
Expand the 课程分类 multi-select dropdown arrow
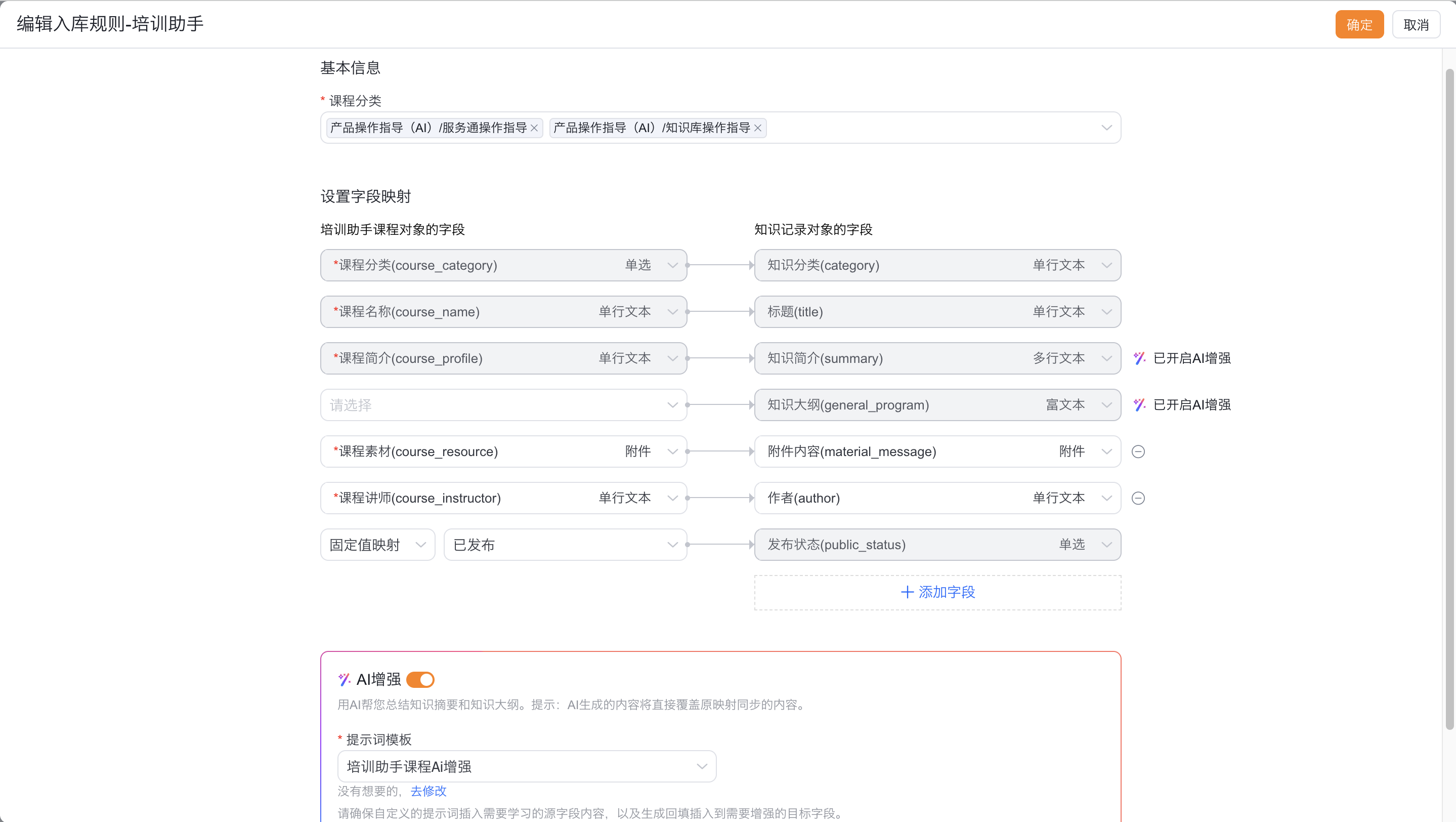pos(1106,128)
